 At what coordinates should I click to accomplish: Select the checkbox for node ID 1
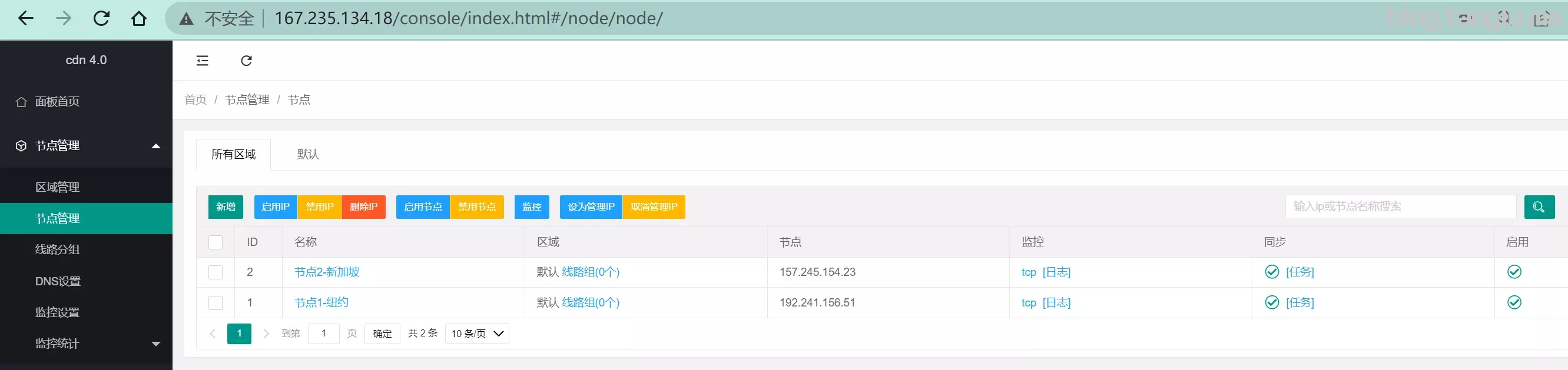[x=216, y=302]
